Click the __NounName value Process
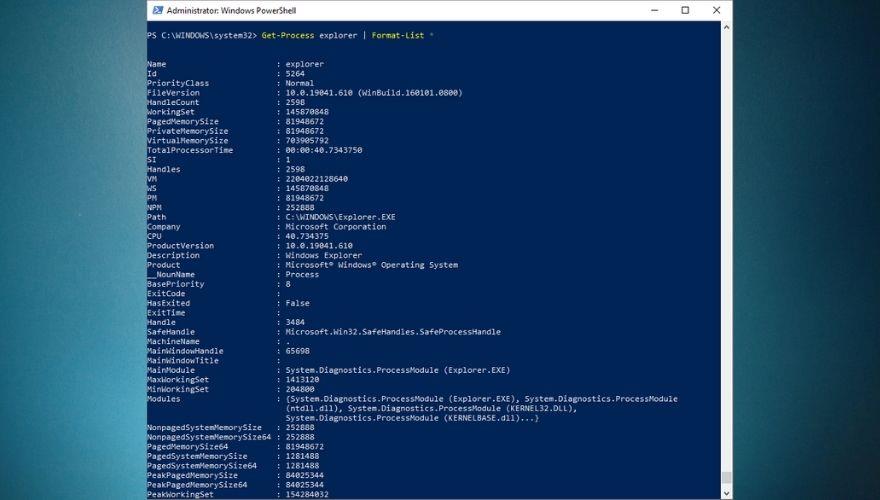 click(302, 274)
